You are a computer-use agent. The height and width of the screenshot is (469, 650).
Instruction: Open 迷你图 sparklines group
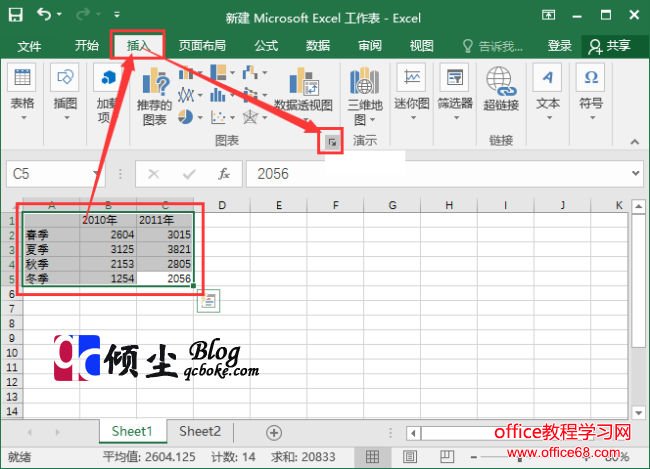(412, 92)
